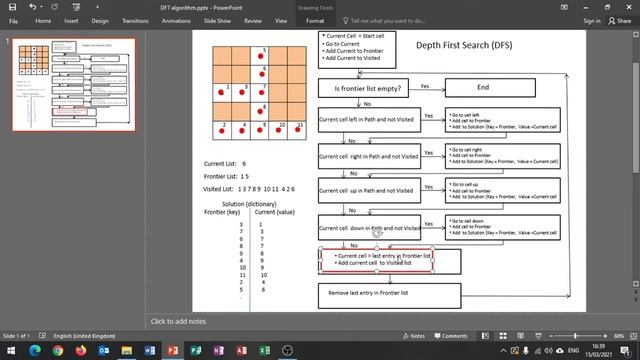This screenshot has height=360, width=640.
Task: Click Fit slide to current window icon
Action: point(633,336)
